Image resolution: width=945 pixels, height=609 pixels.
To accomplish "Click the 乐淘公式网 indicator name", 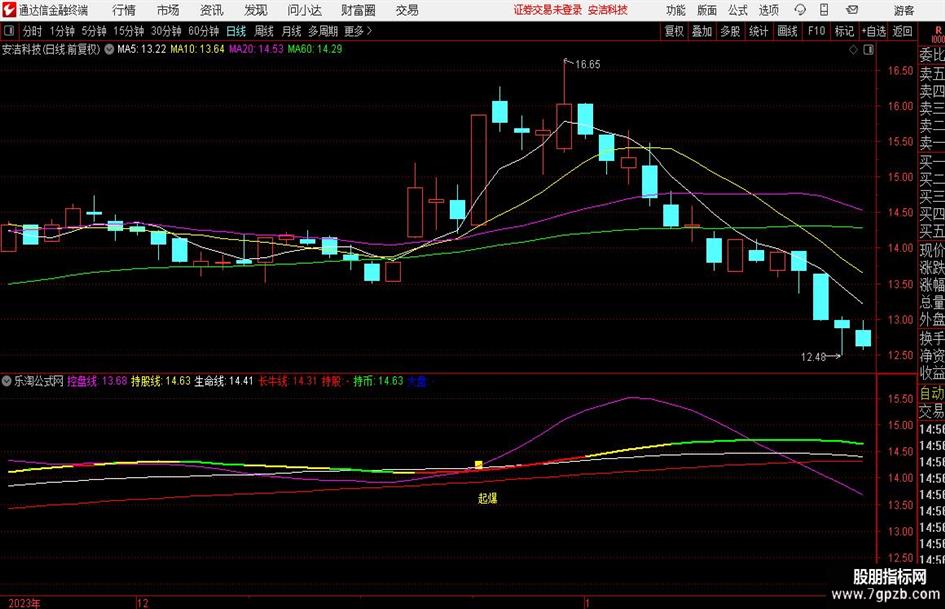I will pos(39,381).
